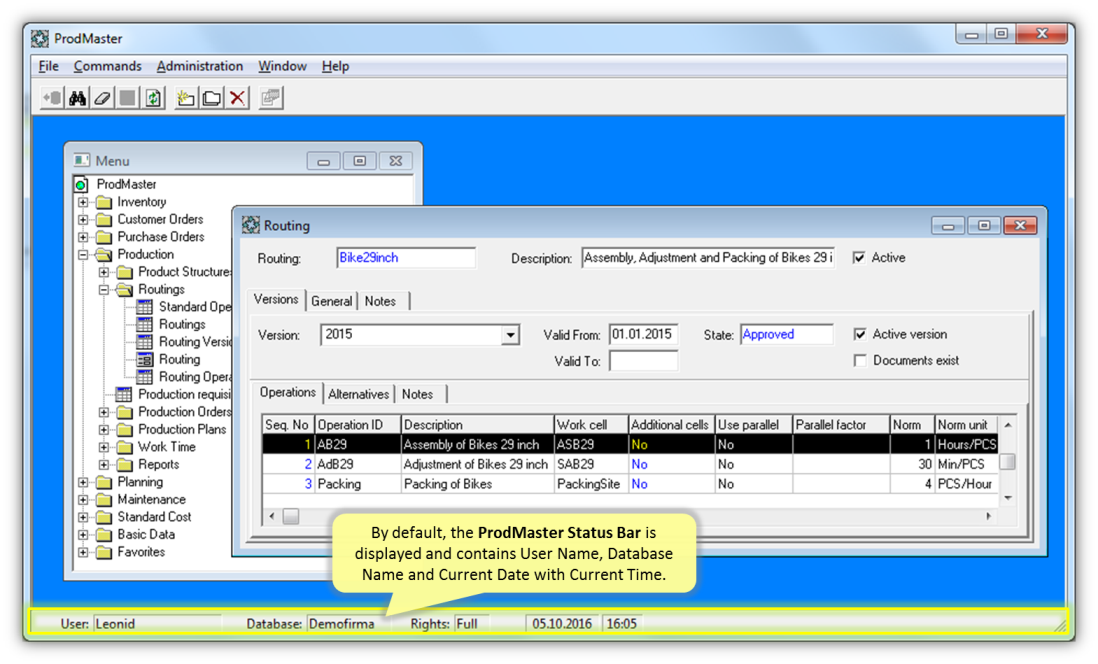Uncheck the Active version checkbox
The image size is (1098, 664).
(860, 334)
